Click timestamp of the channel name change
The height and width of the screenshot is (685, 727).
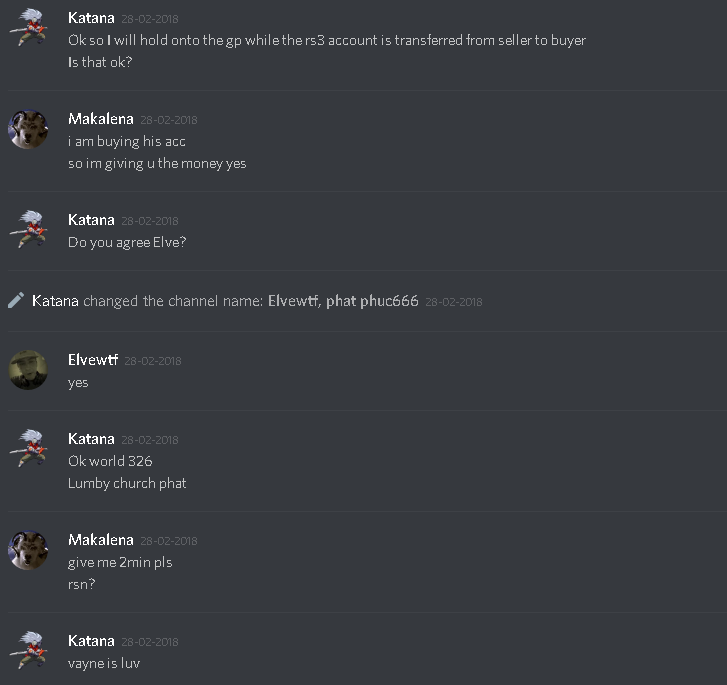click(454, 302)
